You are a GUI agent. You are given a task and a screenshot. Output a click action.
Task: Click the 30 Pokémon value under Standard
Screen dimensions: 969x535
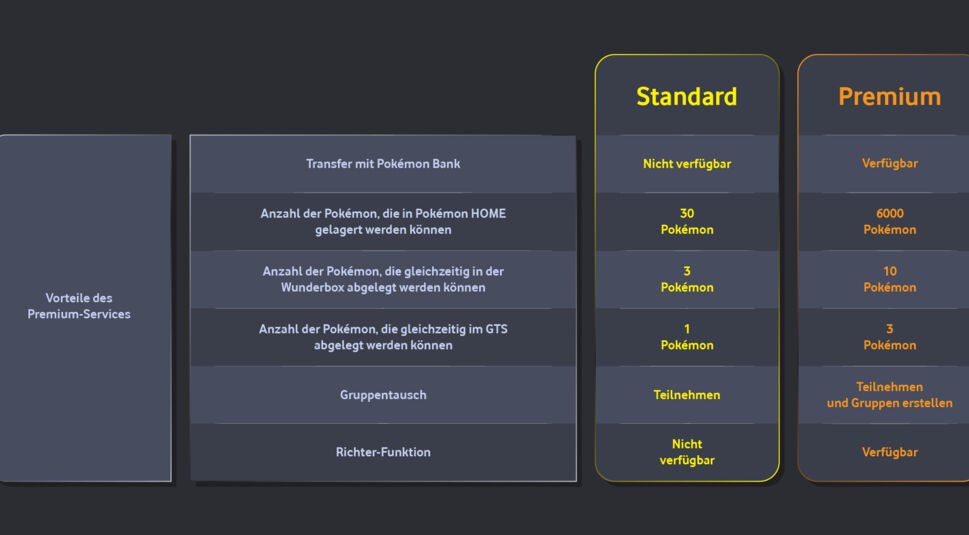pyautogui.click(x=686, y=221)
